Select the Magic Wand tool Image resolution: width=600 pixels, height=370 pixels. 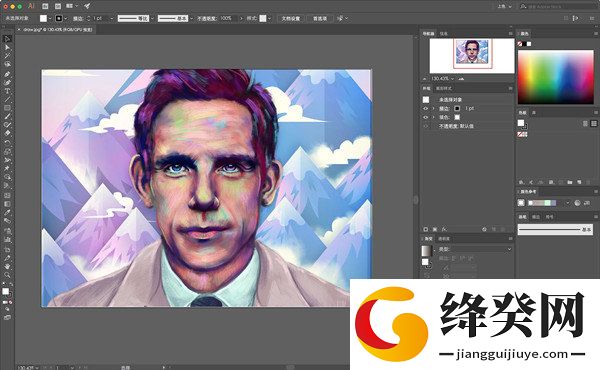click(x=7, y=56)
